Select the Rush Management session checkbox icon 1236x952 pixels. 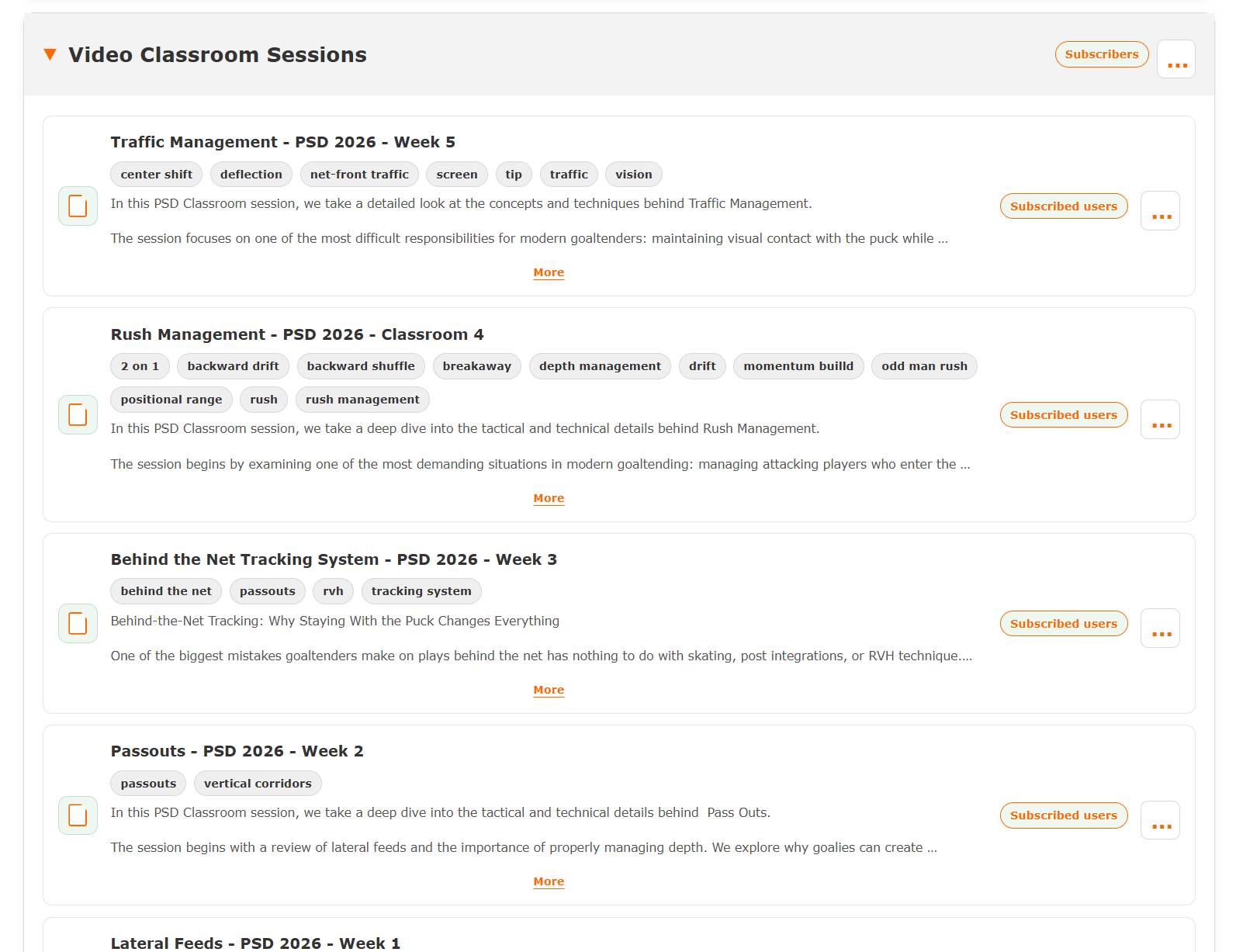click(x=78, y=414)
